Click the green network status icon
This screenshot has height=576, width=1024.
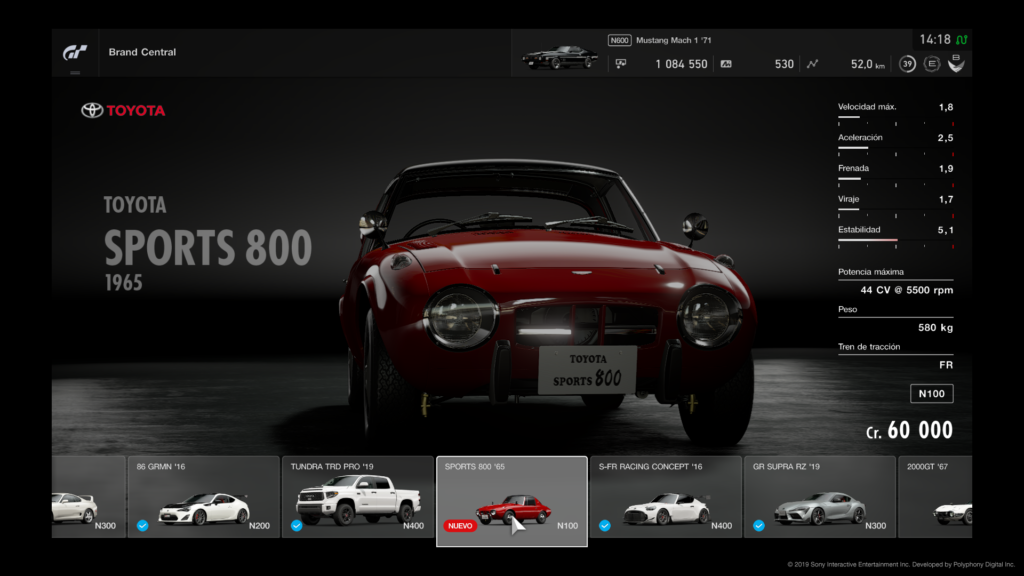tap(961, 40)
